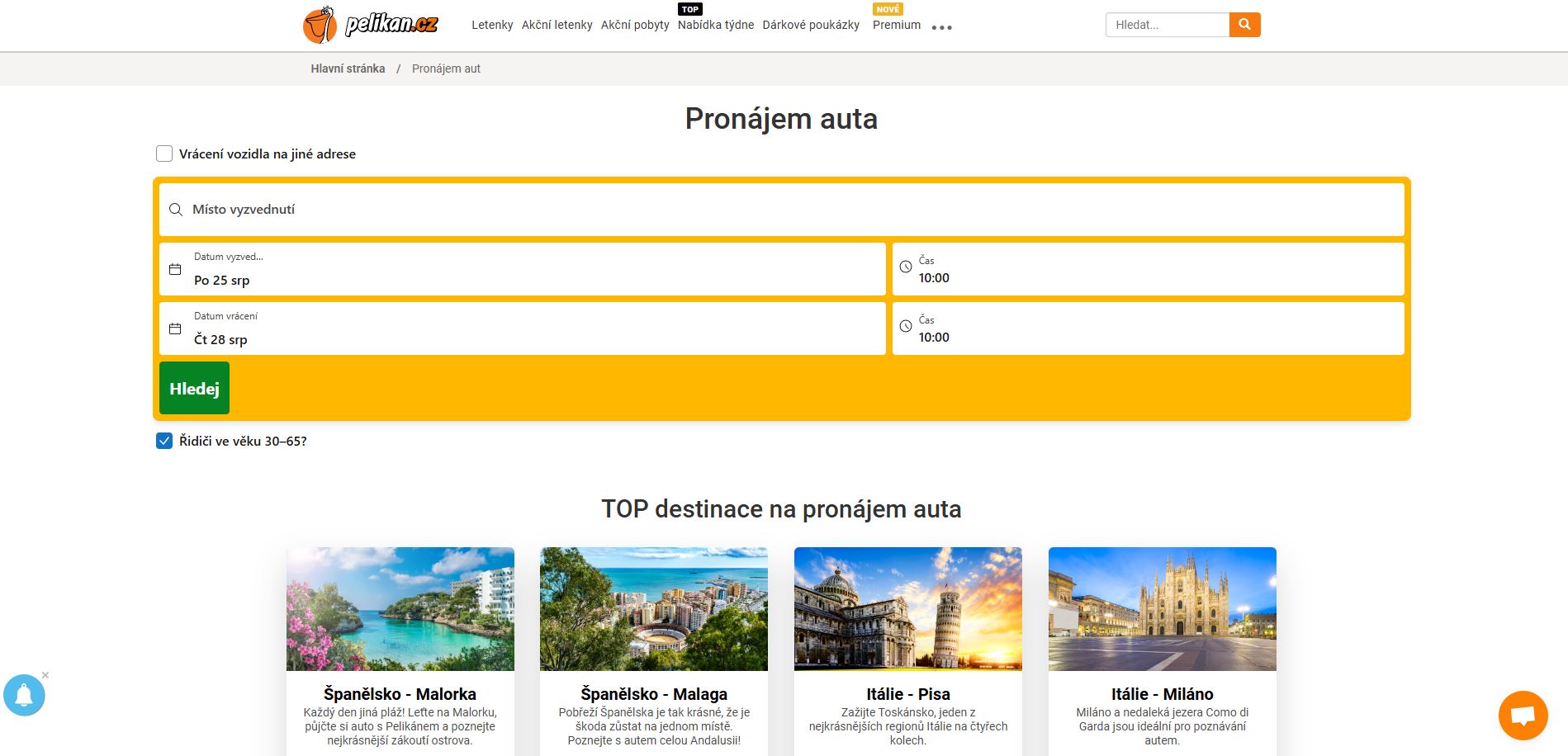The width and height of the screenshot is (1568, 756).
Task: Click the Milan cathedral thumbnail
Action: click(x=1163, y=609)
